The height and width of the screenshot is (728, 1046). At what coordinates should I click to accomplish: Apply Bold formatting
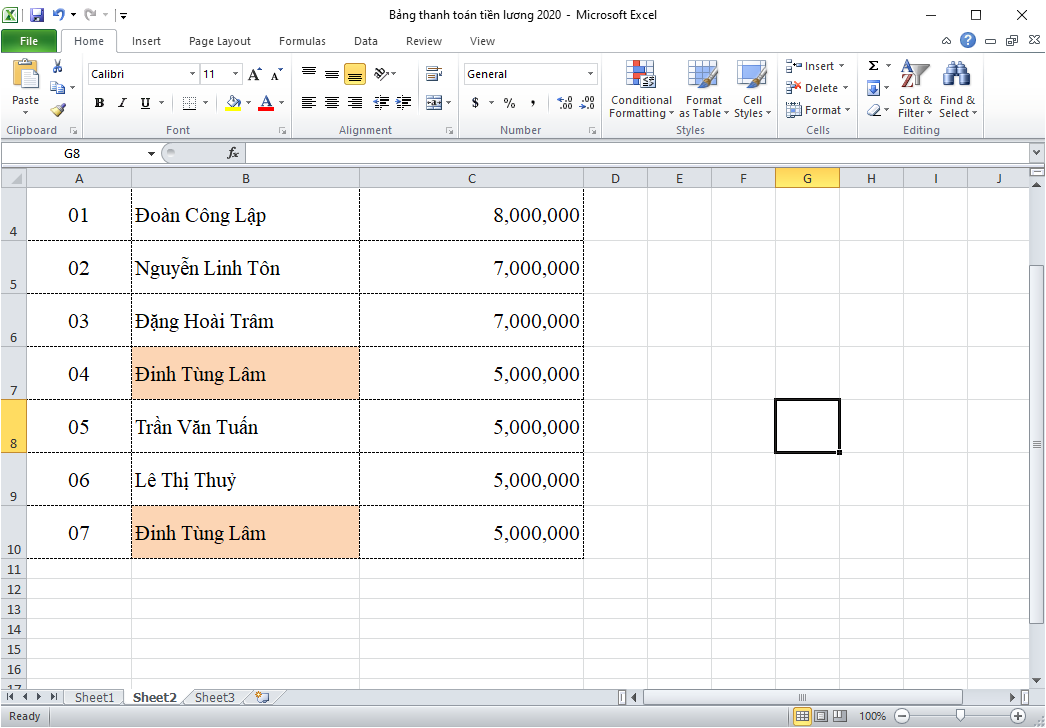click(x=99, y=102)
